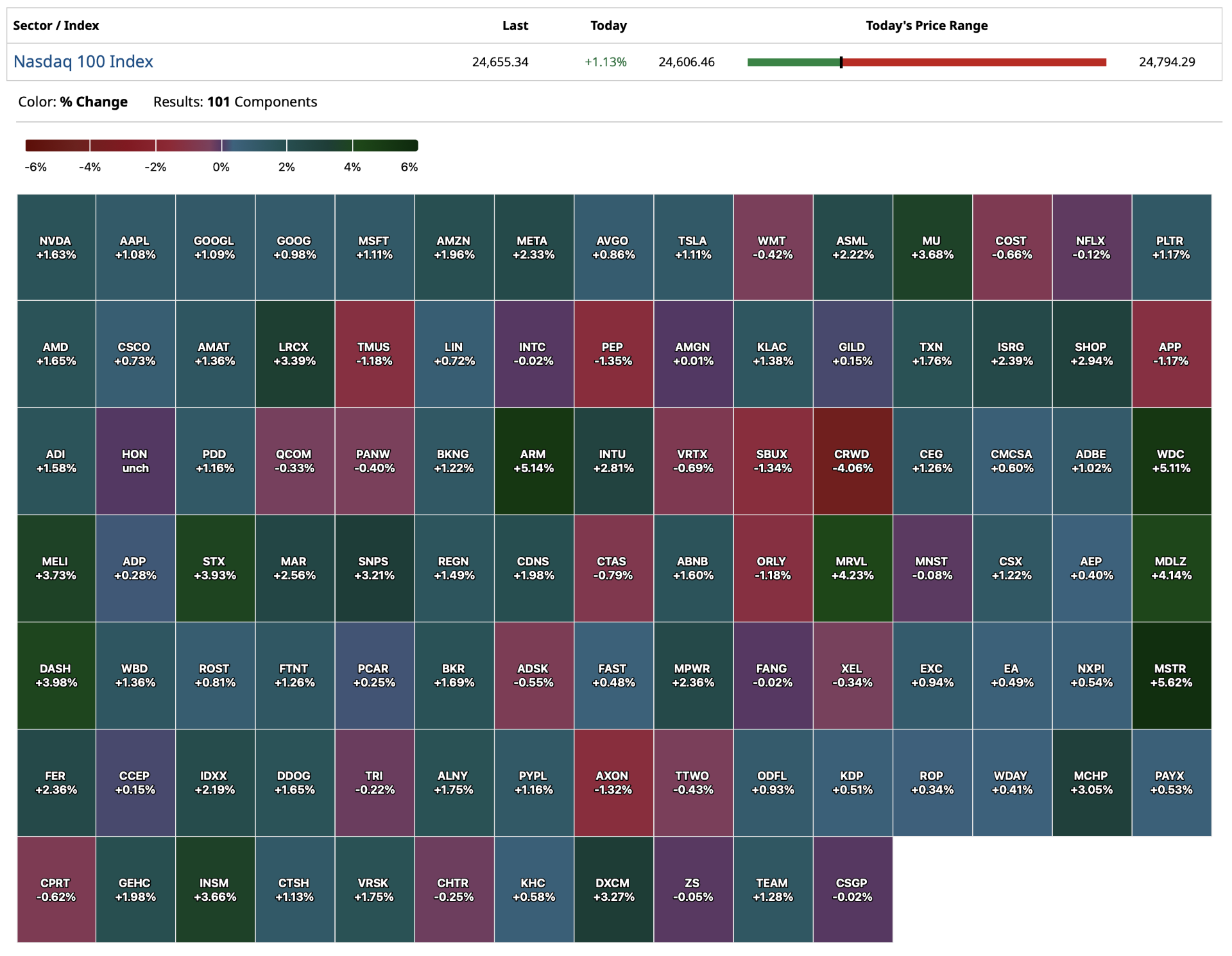Click the WDC tile showing +5.11%
This screenshot has height=956, width=1232.
point(1171,461)
